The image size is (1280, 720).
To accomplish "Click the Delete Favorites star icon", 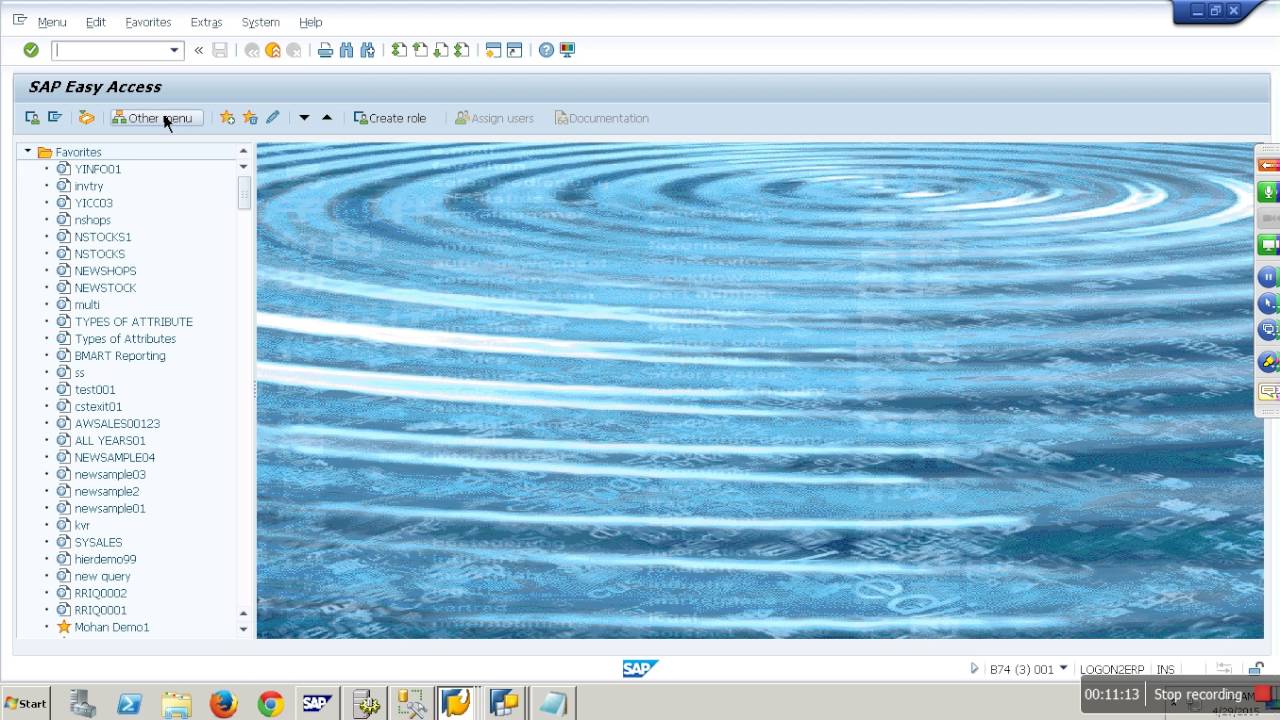I will coord(250,118).
